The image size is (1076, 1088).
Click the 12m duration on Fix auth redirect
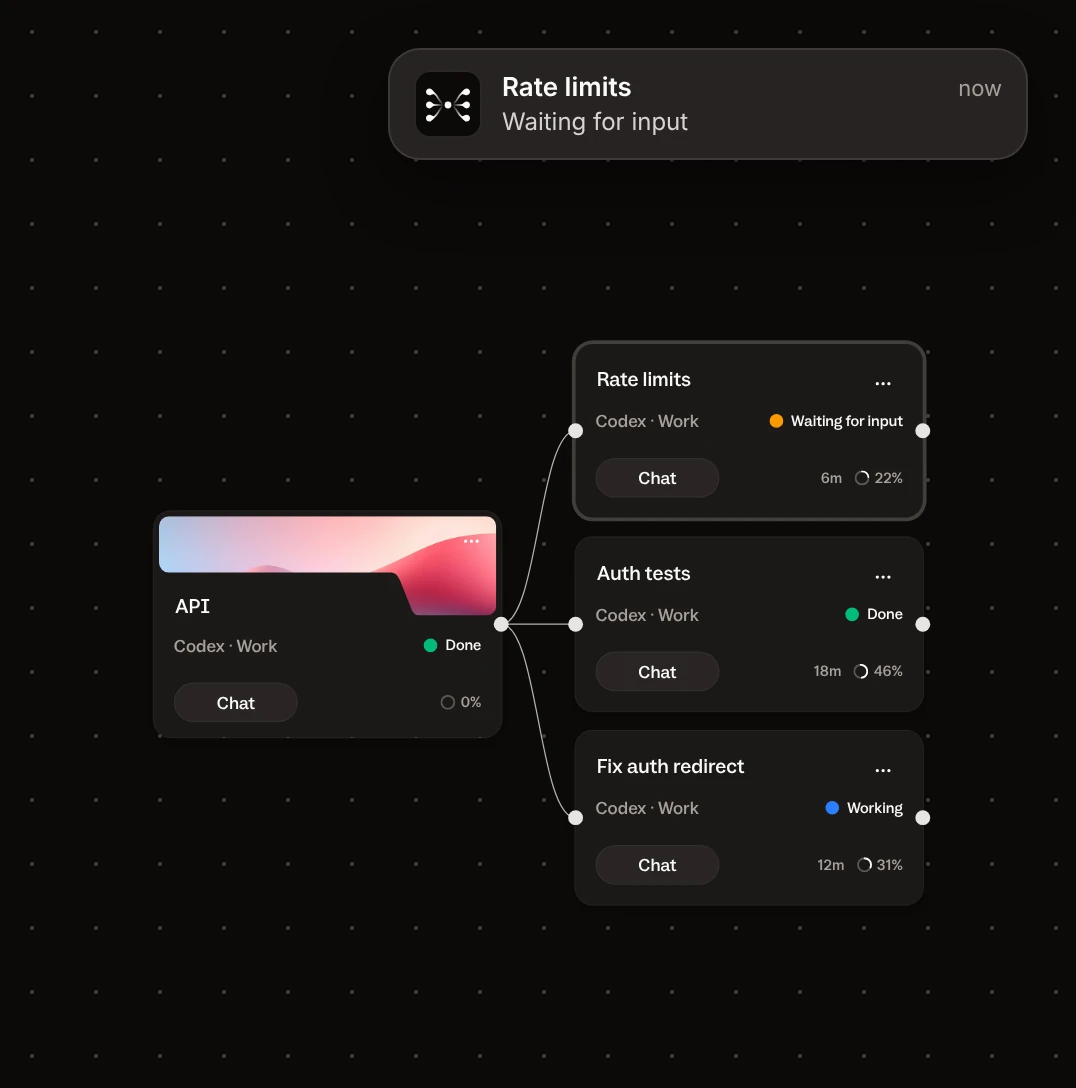830,865
